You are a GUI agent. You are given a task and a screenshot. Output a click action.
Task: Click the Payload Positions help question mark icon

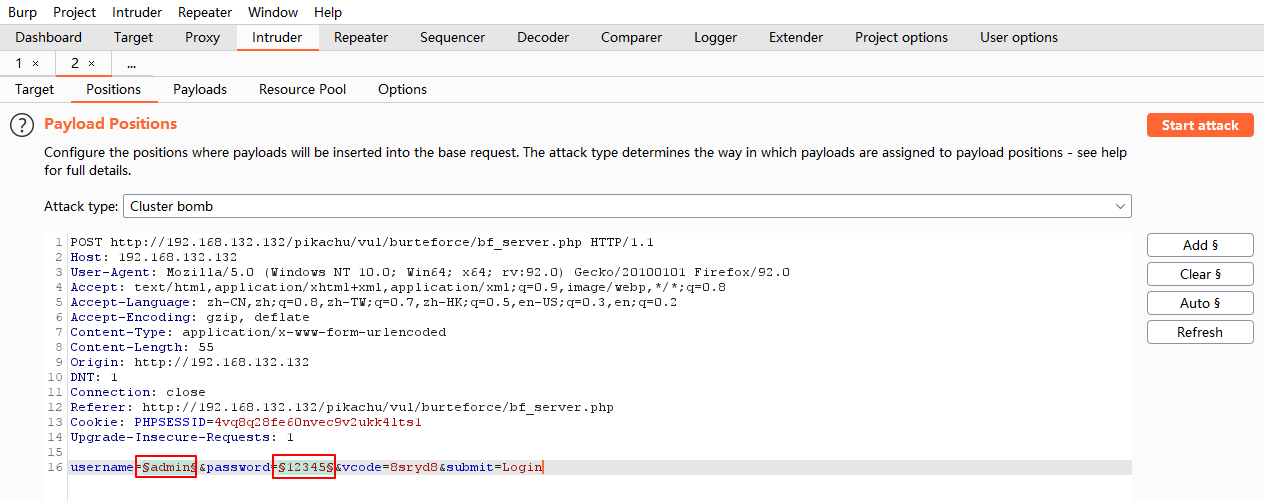[x=22, y=125]
